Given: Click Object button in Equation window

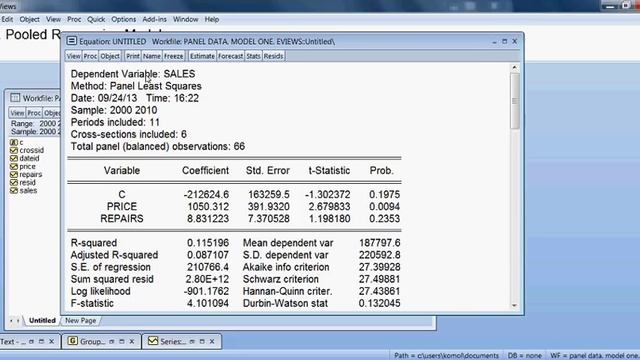Looking at the screenshot, I should tap(110, 56).
